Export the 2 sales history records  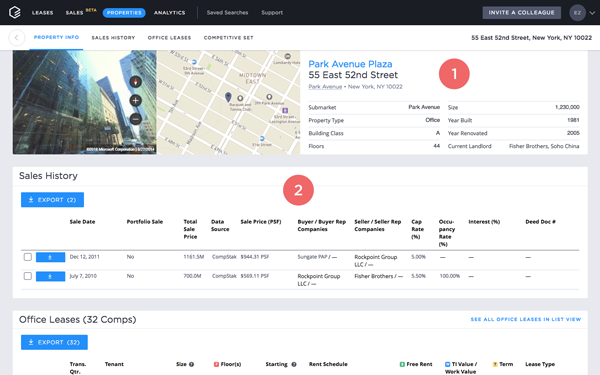[52, 200]
